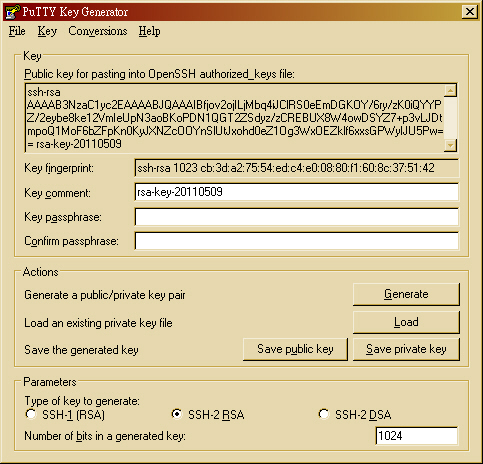483x464 pixels.
Task: Click the Save public key button
Action: 295,349
